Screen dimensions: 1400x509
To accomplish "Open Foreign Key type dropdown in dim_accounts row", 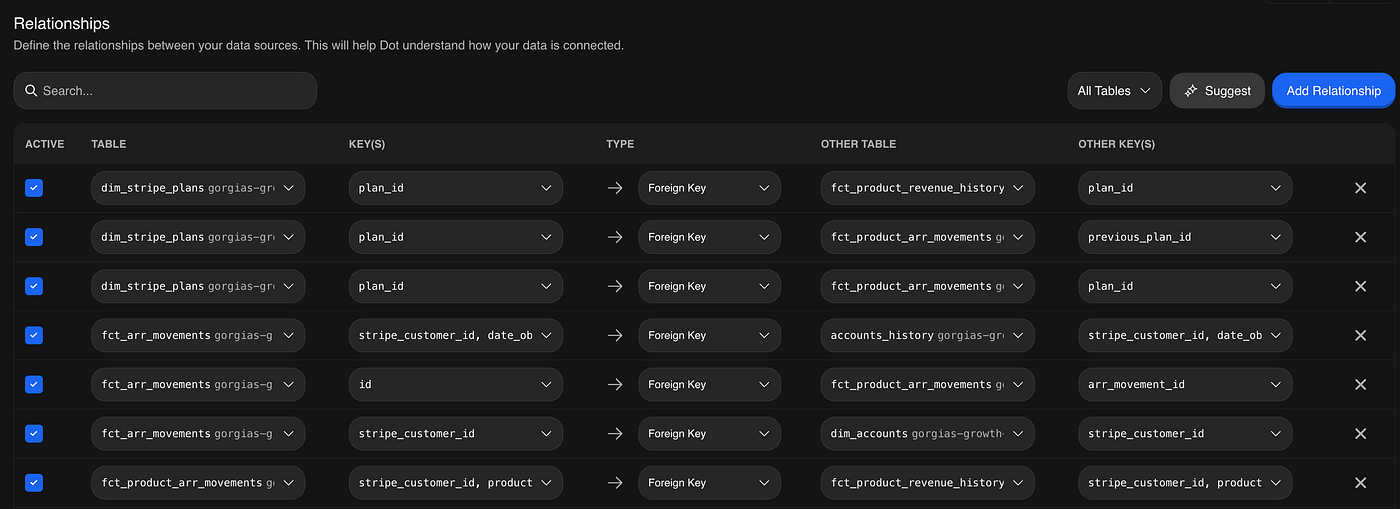I will [x=710, y=434].
